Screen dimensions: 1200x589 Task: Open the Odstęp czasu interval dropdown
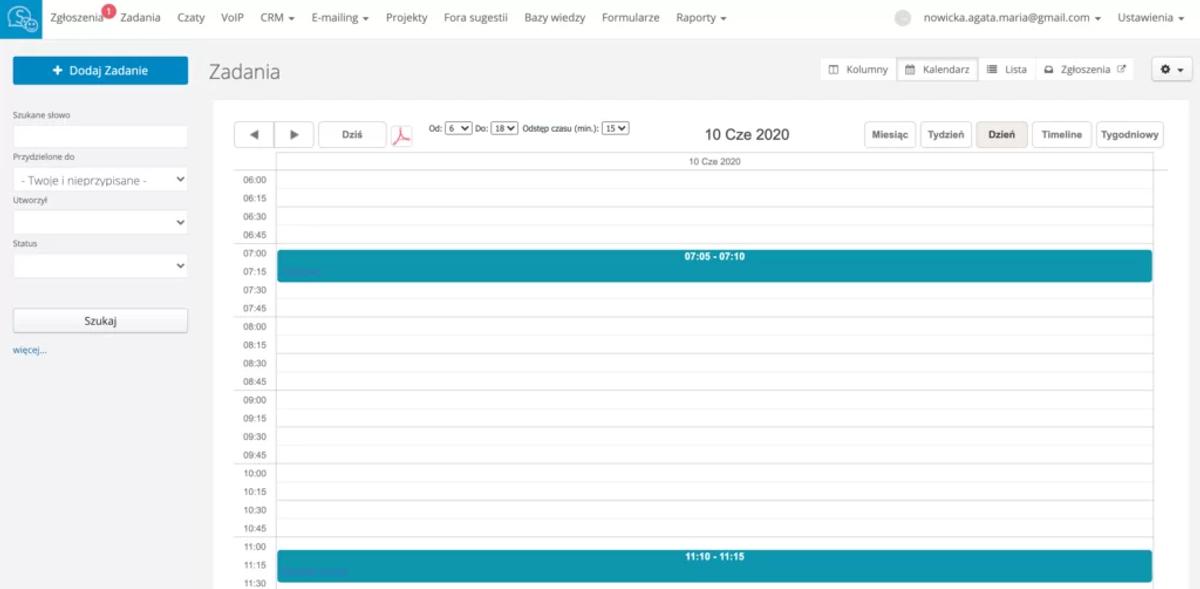point(615,128)
